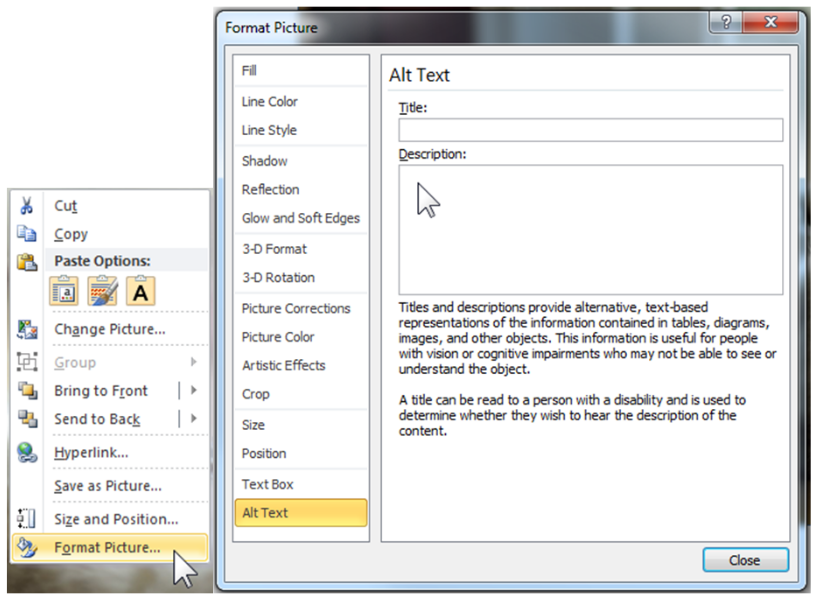Open the Picture Corrections category
Screen dimensions: 816x595
click(296, 308)
